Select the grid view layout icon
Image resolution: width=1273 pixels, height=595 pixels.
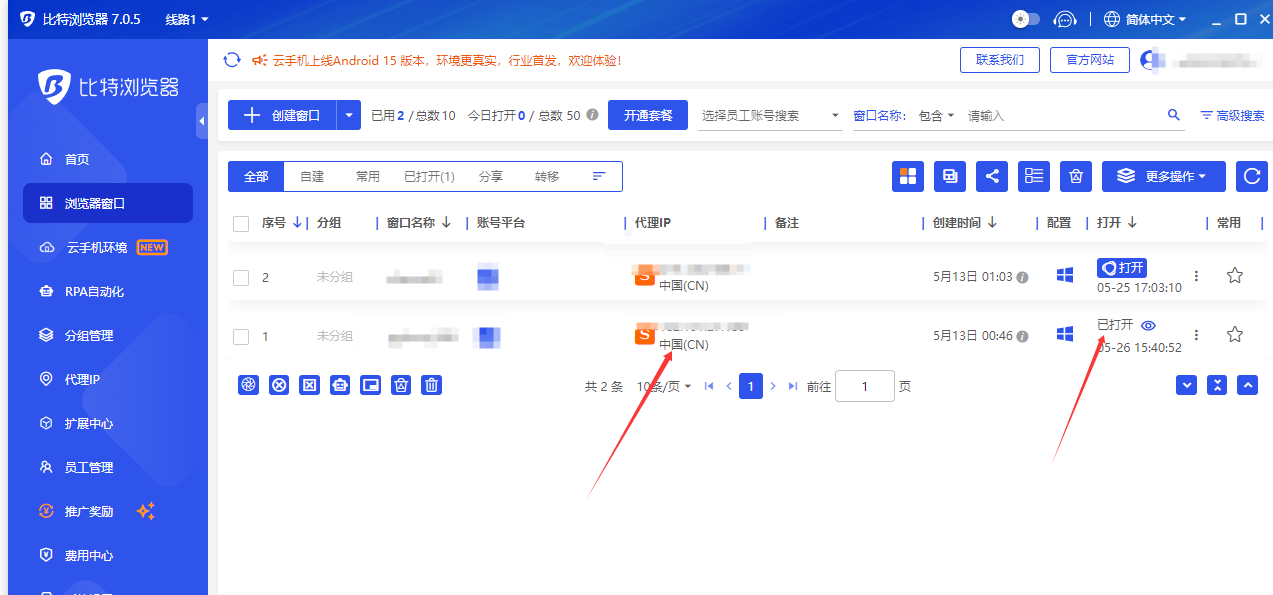[908, 176]
